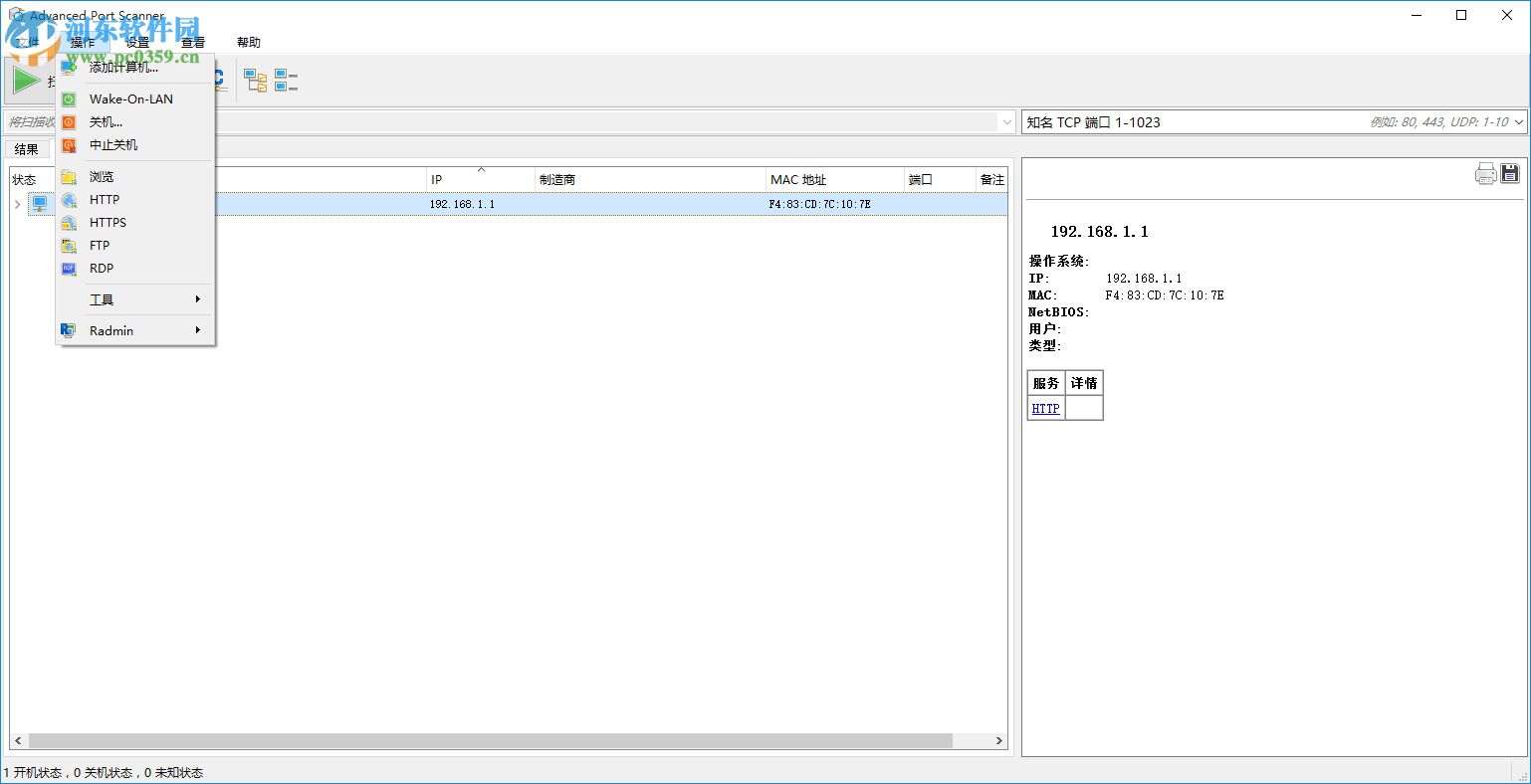The image size is (1531, 784).
Task: Click the RDP connection icon
Action: coord(67,269)
